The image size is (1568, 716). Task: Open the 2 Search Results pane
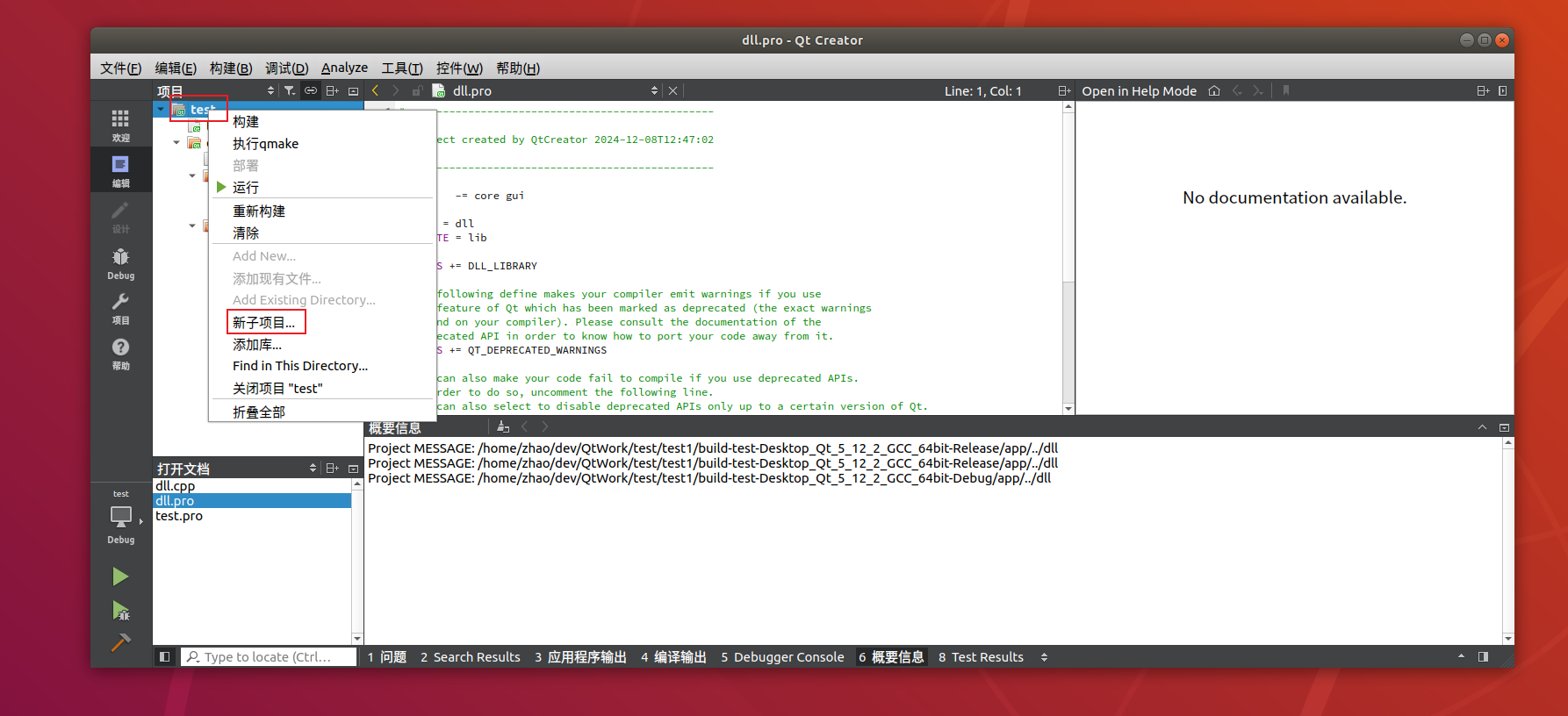click(470, 657)
